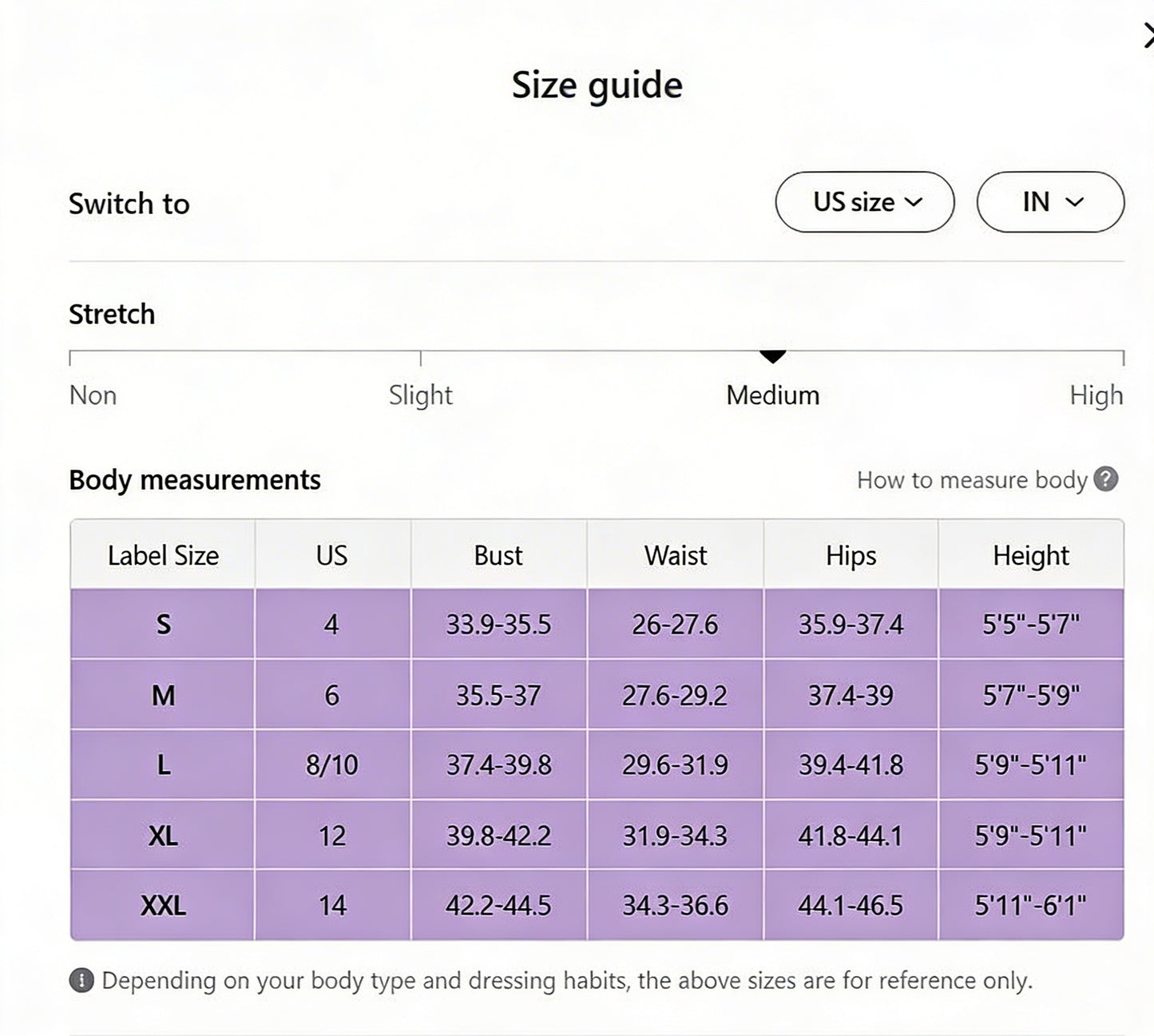The image size is (1154, 1036).
Task: Click the Switch to label
Action: pos(129,204)
